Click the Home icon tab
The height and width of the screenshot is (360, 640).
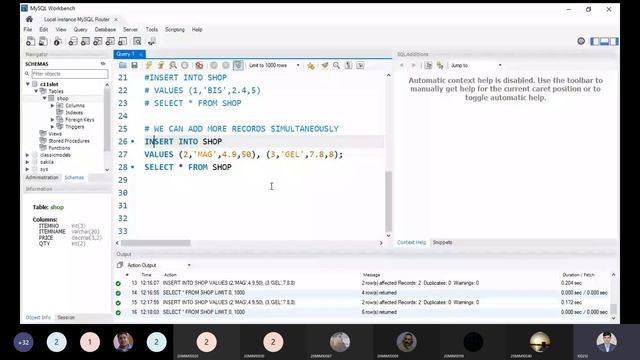(x=29, y=19)
